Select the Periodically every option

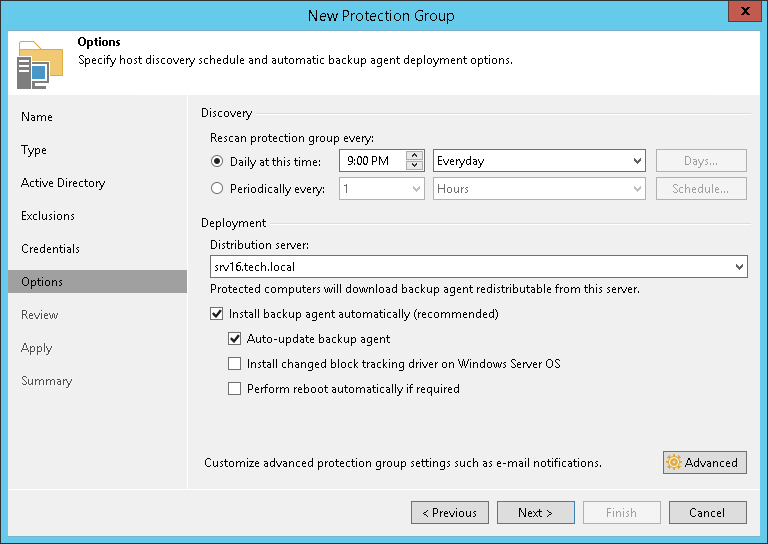pyautogui.click(x=217, y=188)
